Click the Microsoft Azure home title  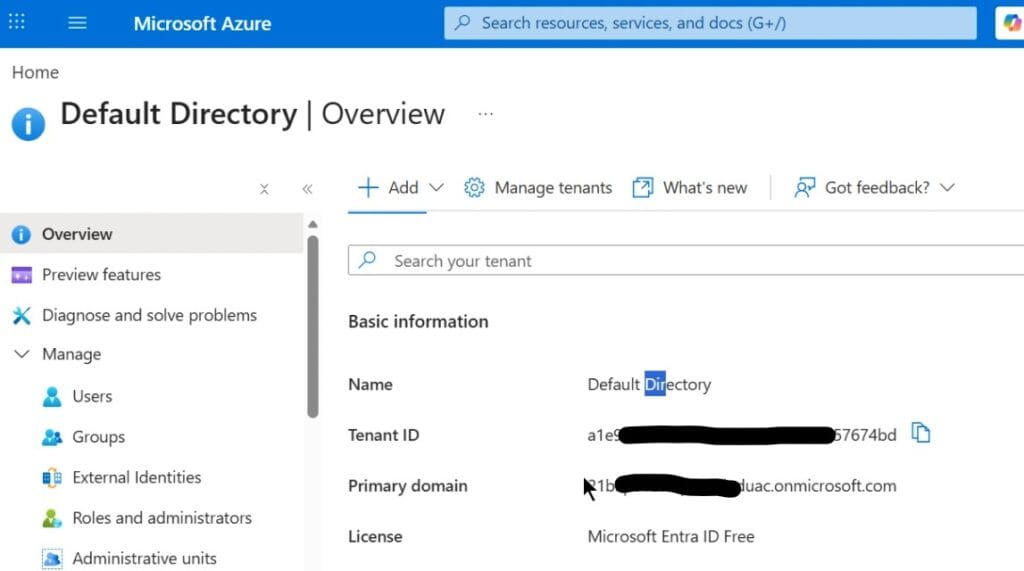tap(202, 24)
